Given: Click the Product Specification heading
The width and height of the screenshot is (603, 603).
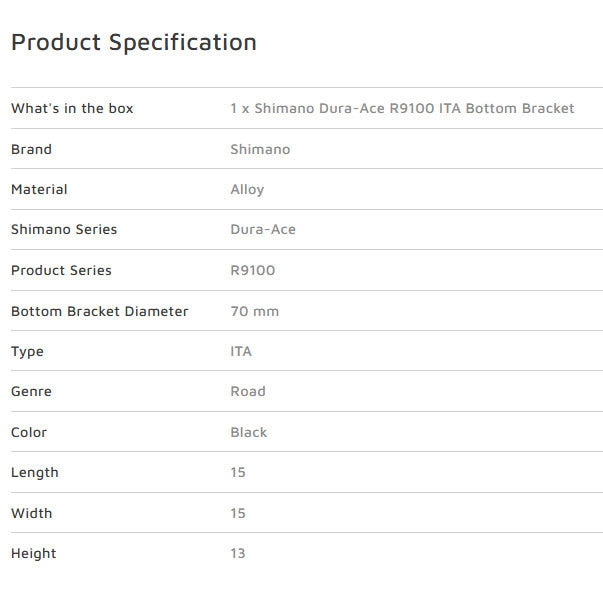Looking at the screenshot, I should pos(133,42).
